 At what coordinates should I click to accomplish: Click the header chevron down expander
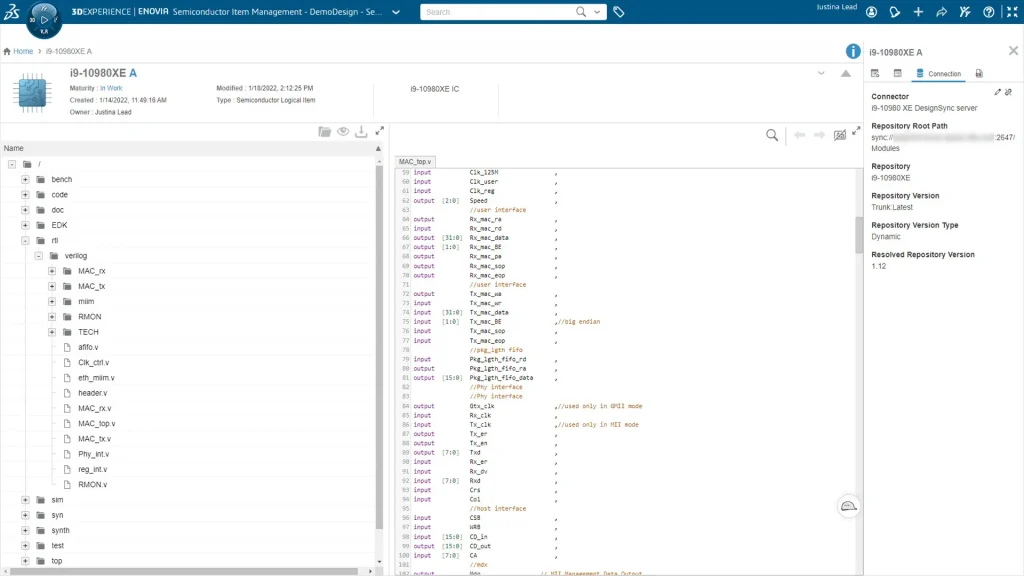click(821, 73)
